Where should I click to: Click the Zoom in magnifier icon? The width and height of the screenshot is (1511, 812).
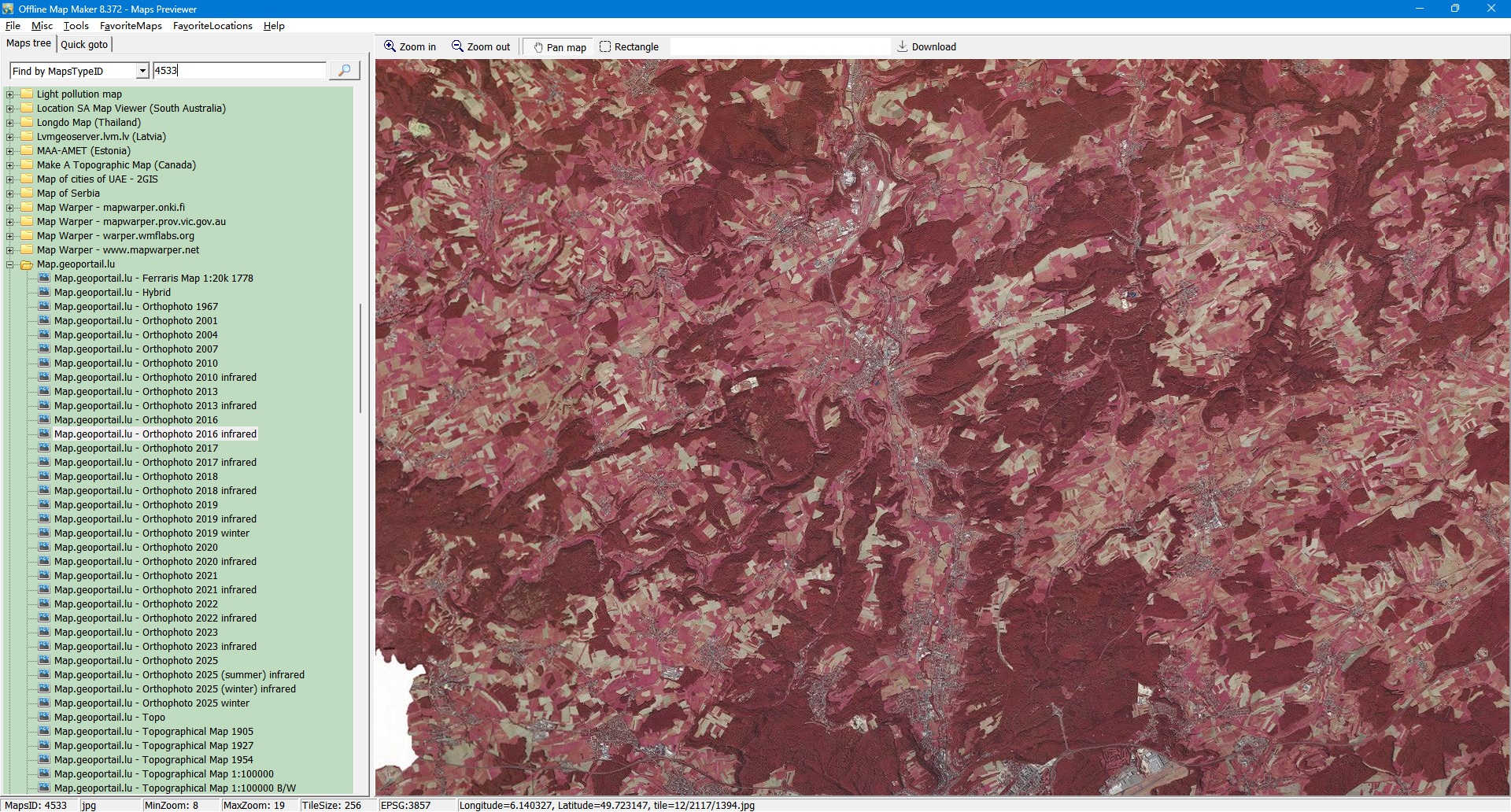coord(390,46)
